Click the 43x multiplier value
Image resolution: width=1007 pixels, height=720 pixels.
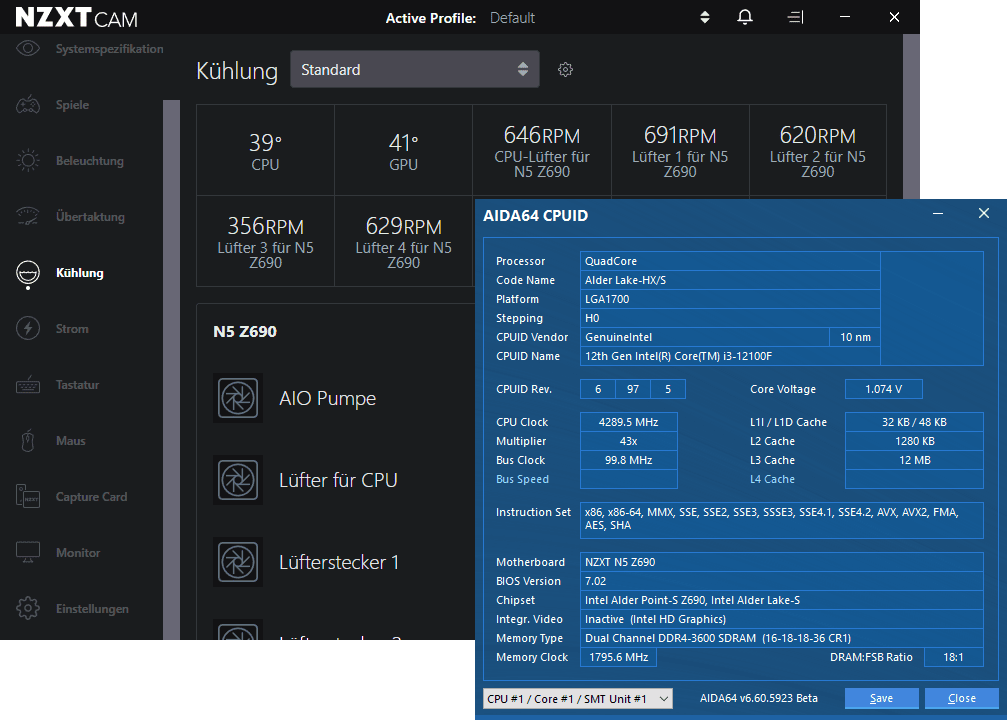tap(629, 441)
